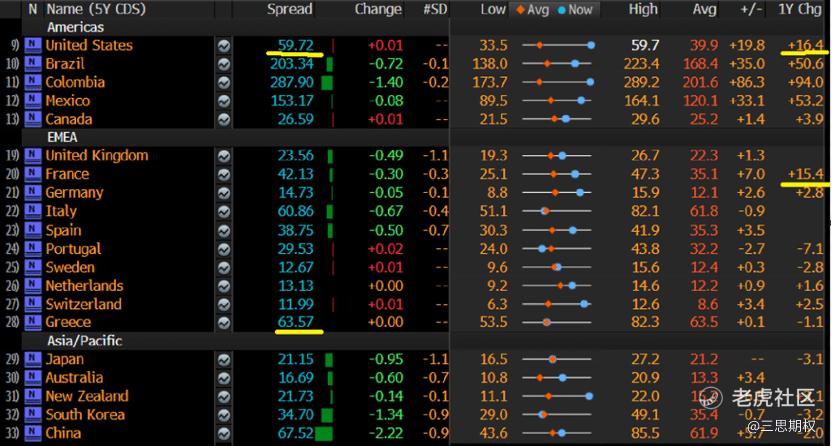
Task: Select China change value -2.22
Action: coord(386,433)
